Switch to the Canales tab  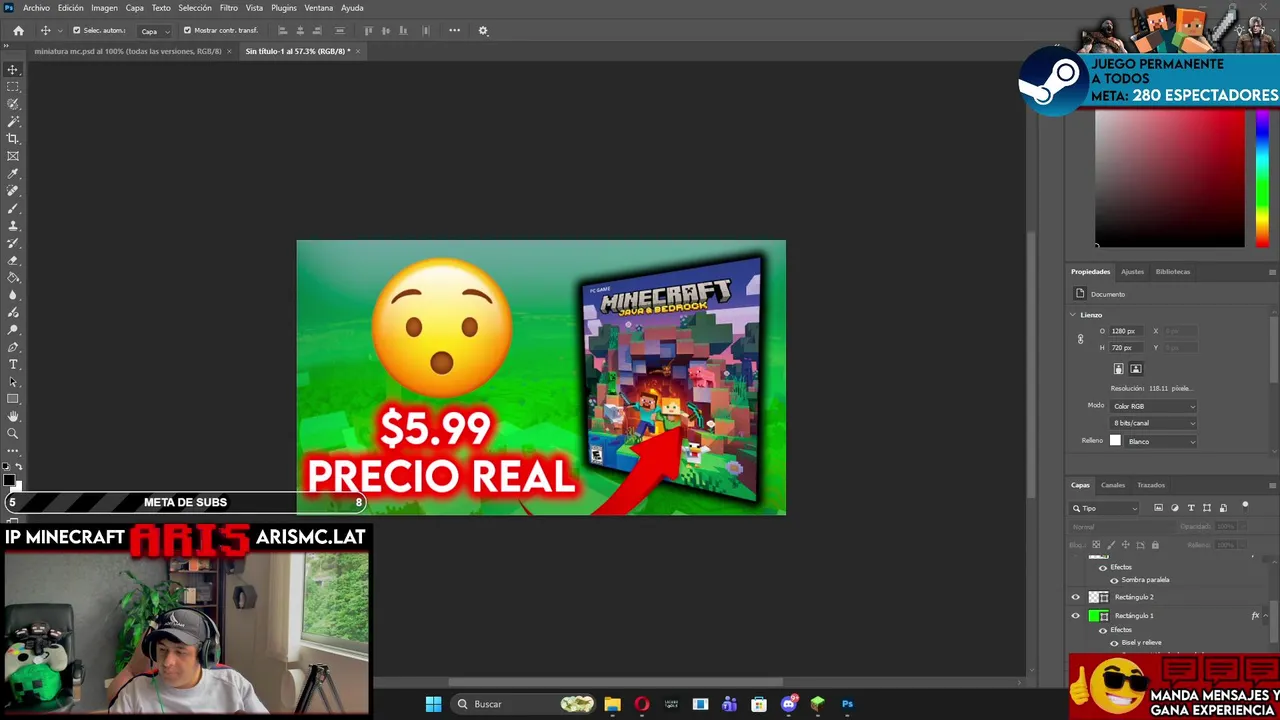point(1113,485)
